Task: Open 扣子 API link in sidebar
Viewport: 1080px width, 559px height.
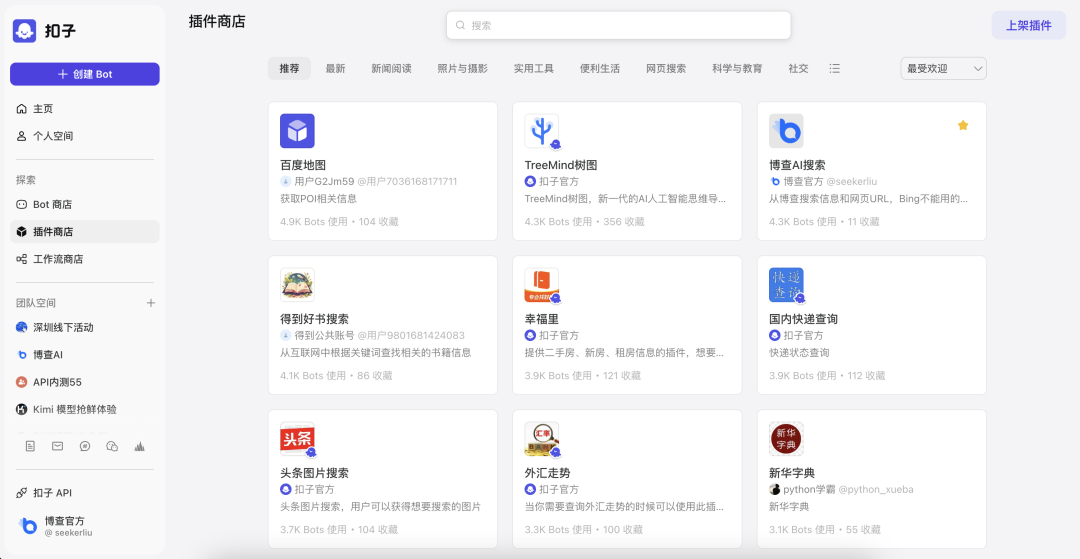Action: click(85, 493)
